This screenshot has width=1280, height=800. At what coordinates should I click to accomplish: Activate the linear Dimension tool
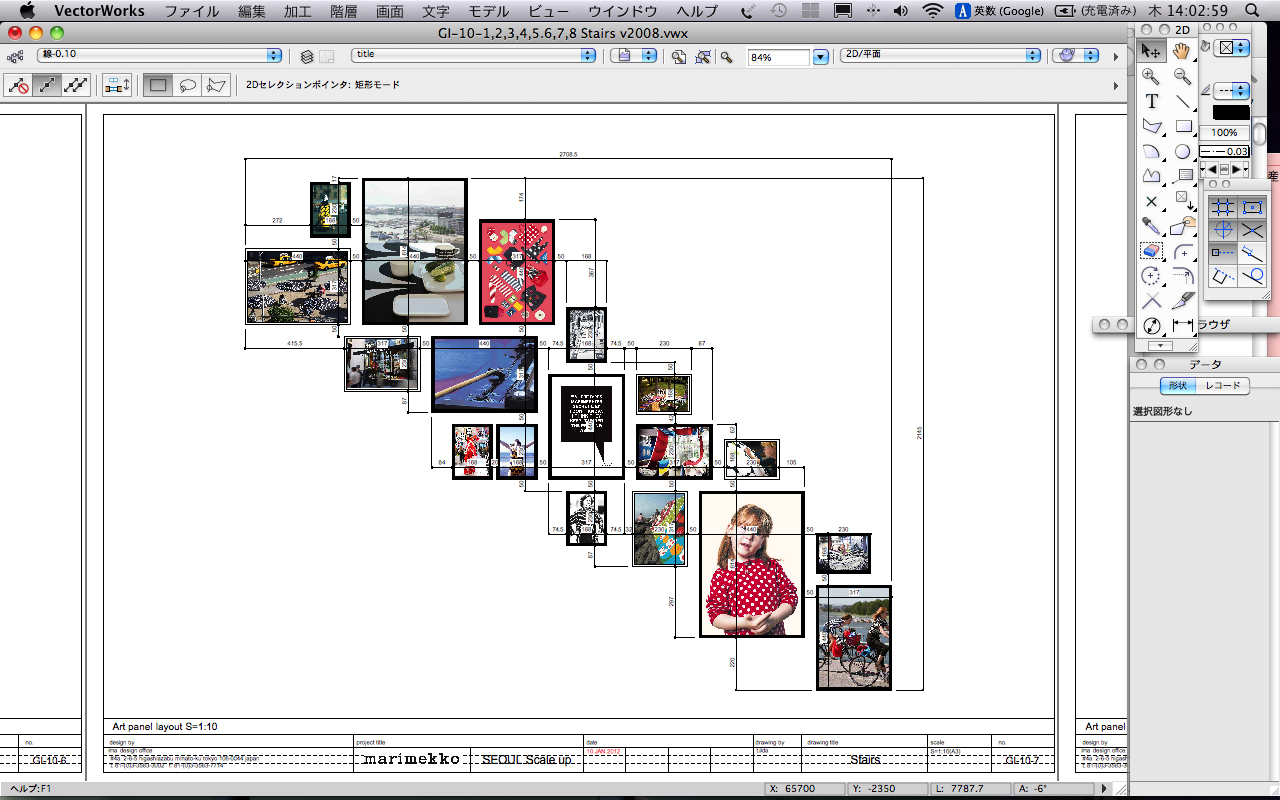point(1183,326)
